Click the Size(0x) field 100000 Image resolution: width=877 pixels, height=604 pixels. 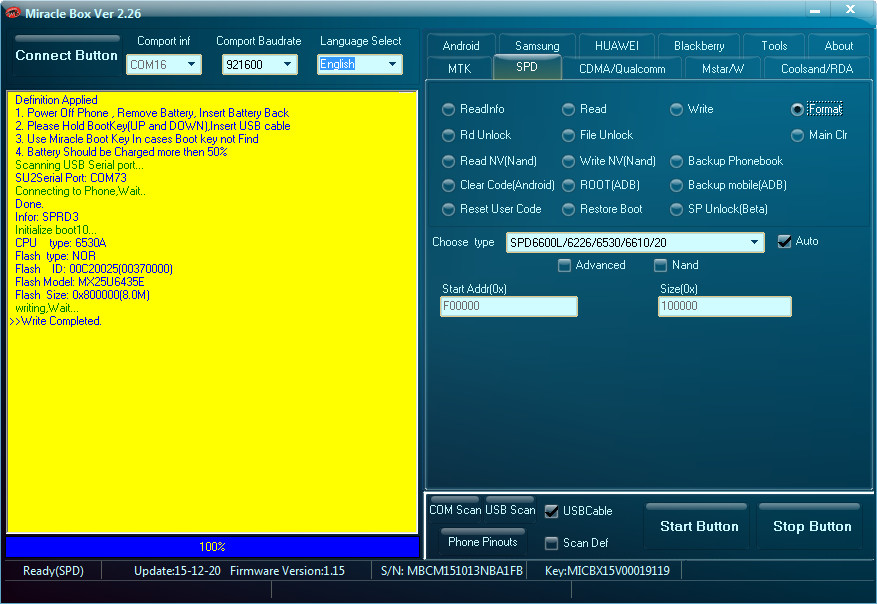724,306
